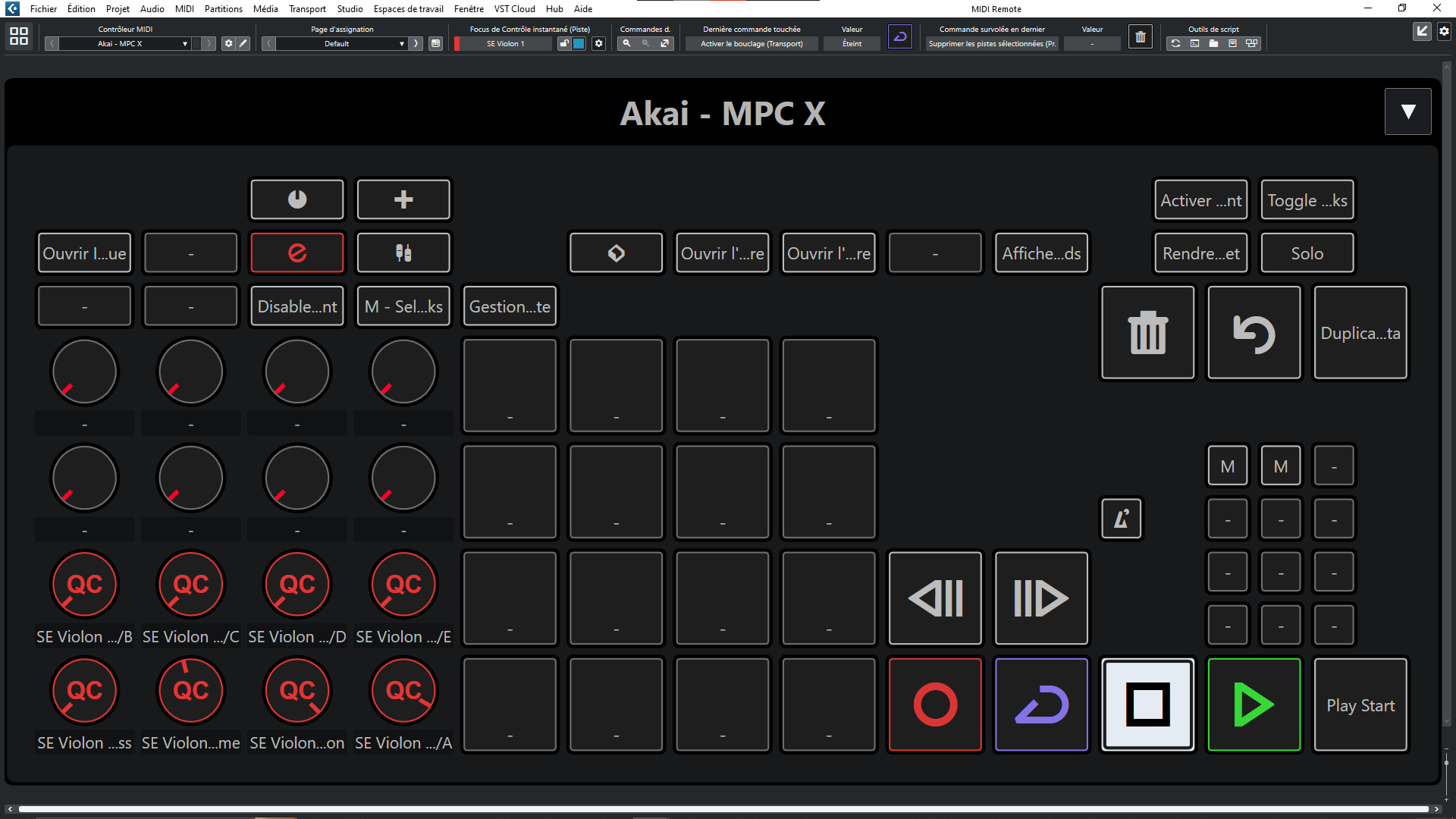The image size is (1456, 819).
Task: Open the MIDI menu
Action: pyautogui.click(x=184, y=8)
